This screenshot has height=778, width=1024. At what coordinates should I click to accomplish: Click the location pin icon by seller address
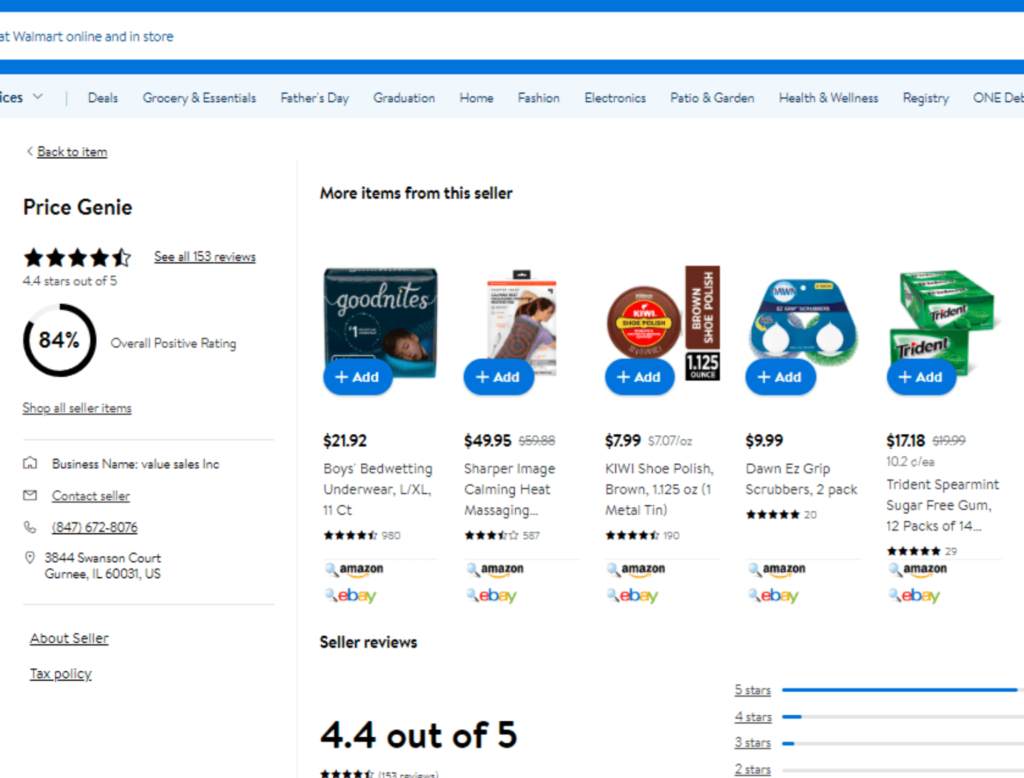coord(29,558)
